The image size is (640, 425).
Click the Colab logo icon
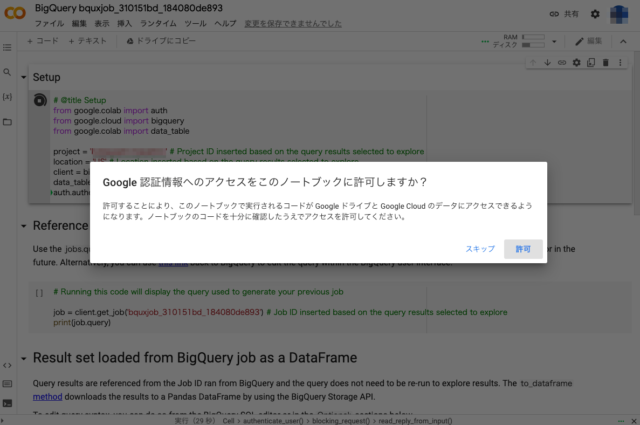point(15,13)
